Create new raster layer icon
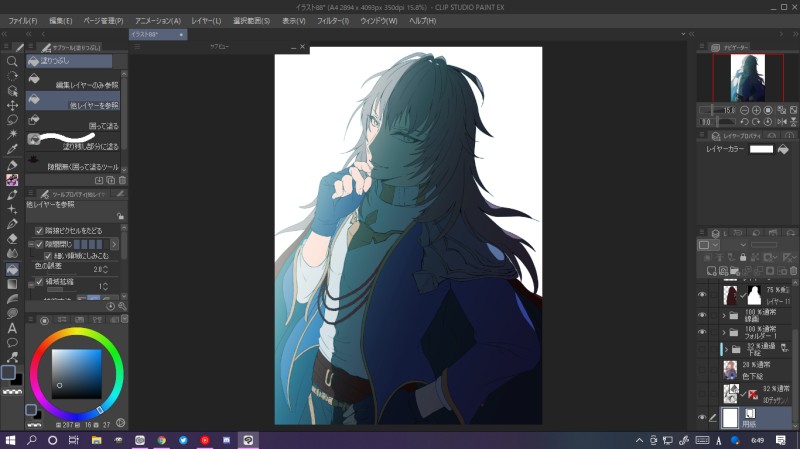This screenshot has width=800, height=449. click(x=711, y=271)
